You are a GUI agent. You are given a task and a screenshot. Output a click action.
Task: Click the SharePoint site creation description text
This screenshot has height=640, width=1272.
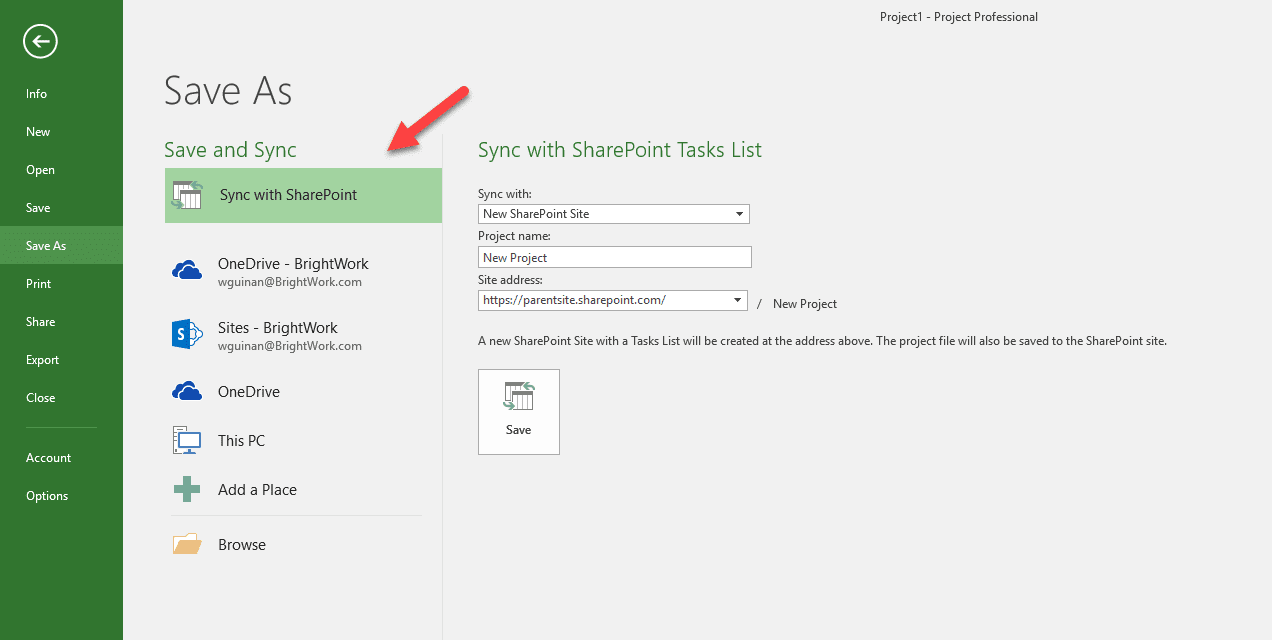822,340
